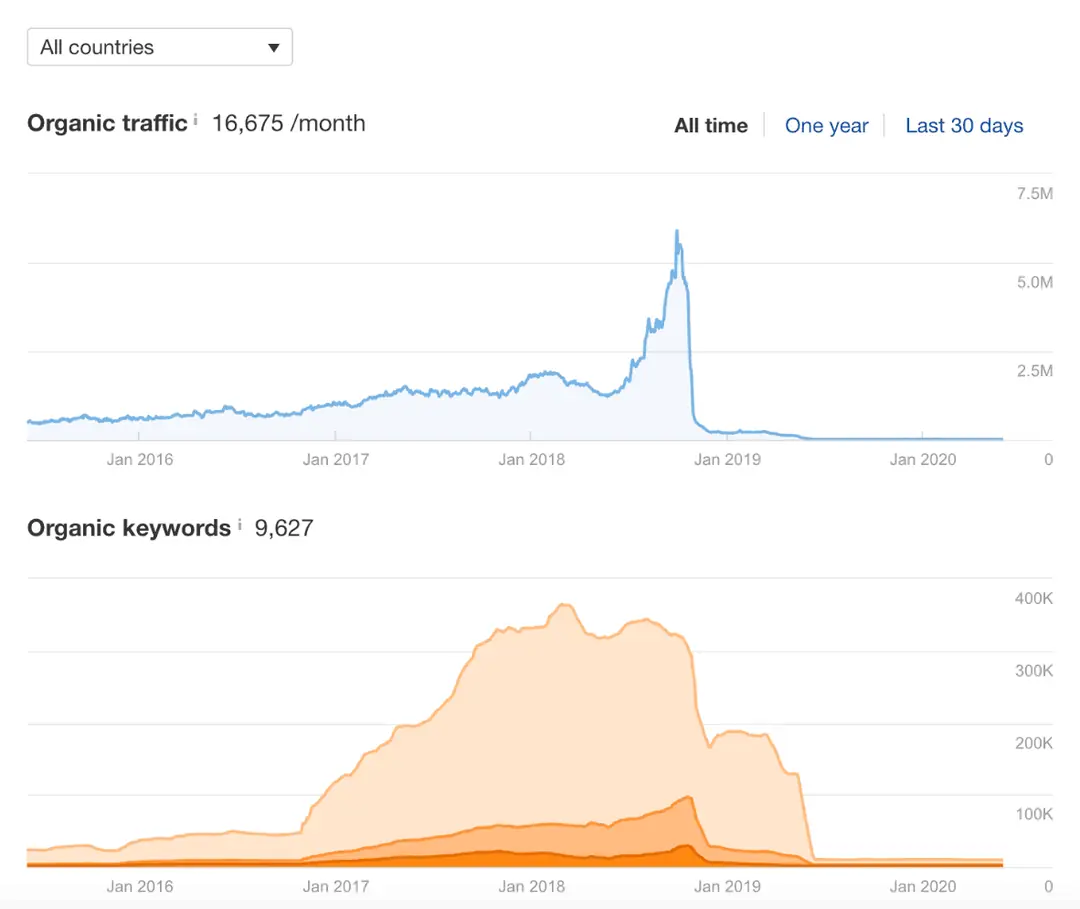Click the 7.5M label on traffic y-axis
1080x909 pixels.
[1034, 194]
